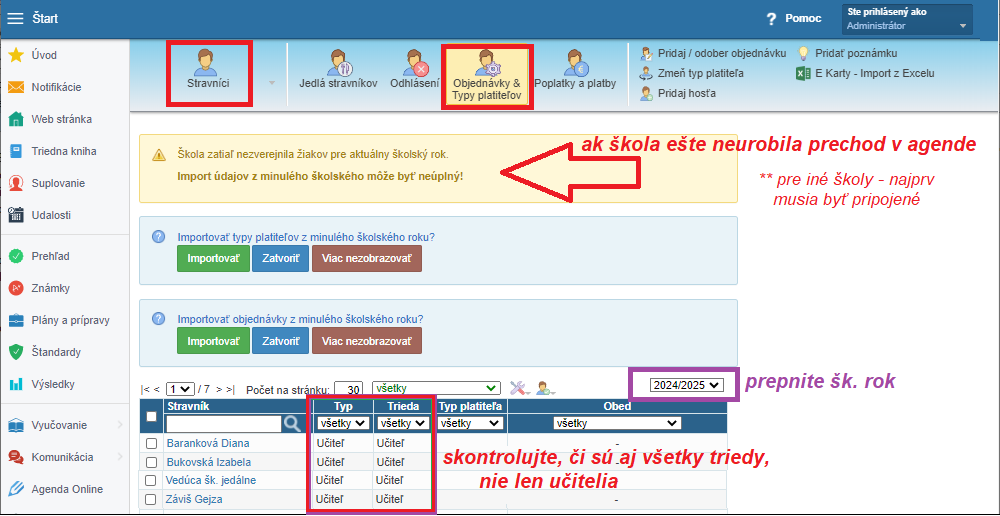The image size is (1000, 516).
Task: Toggle the select-all checkbox in table header
Action: click(x=152, y=416)
